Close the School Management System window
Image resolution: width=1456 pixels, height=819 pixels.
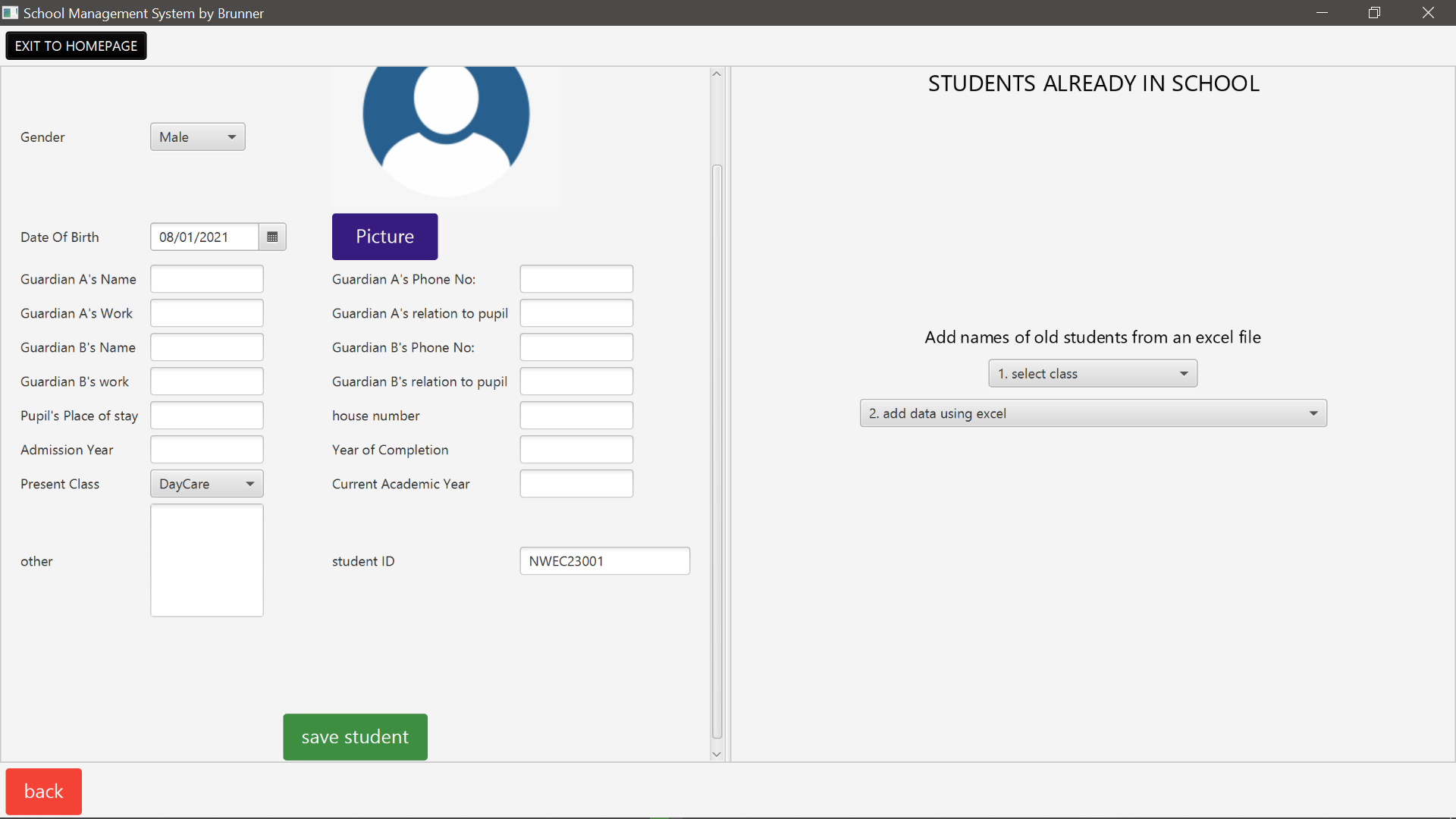tap(1428, 13)
